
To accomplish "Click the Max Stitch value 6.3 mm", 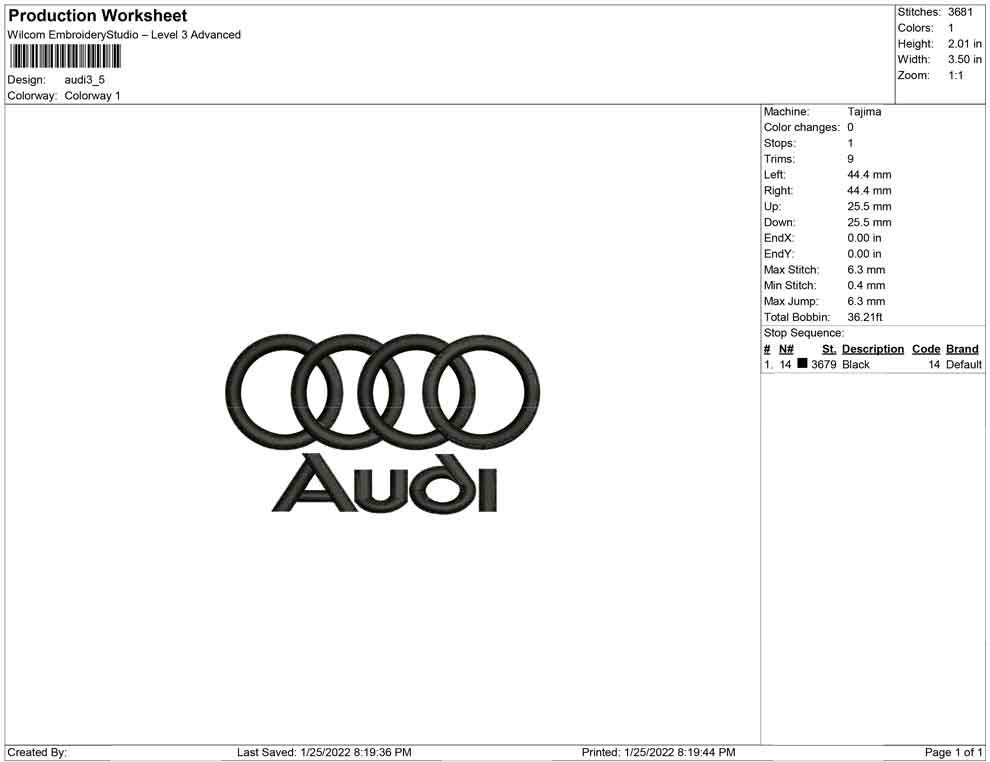I will tap(866, 270).
